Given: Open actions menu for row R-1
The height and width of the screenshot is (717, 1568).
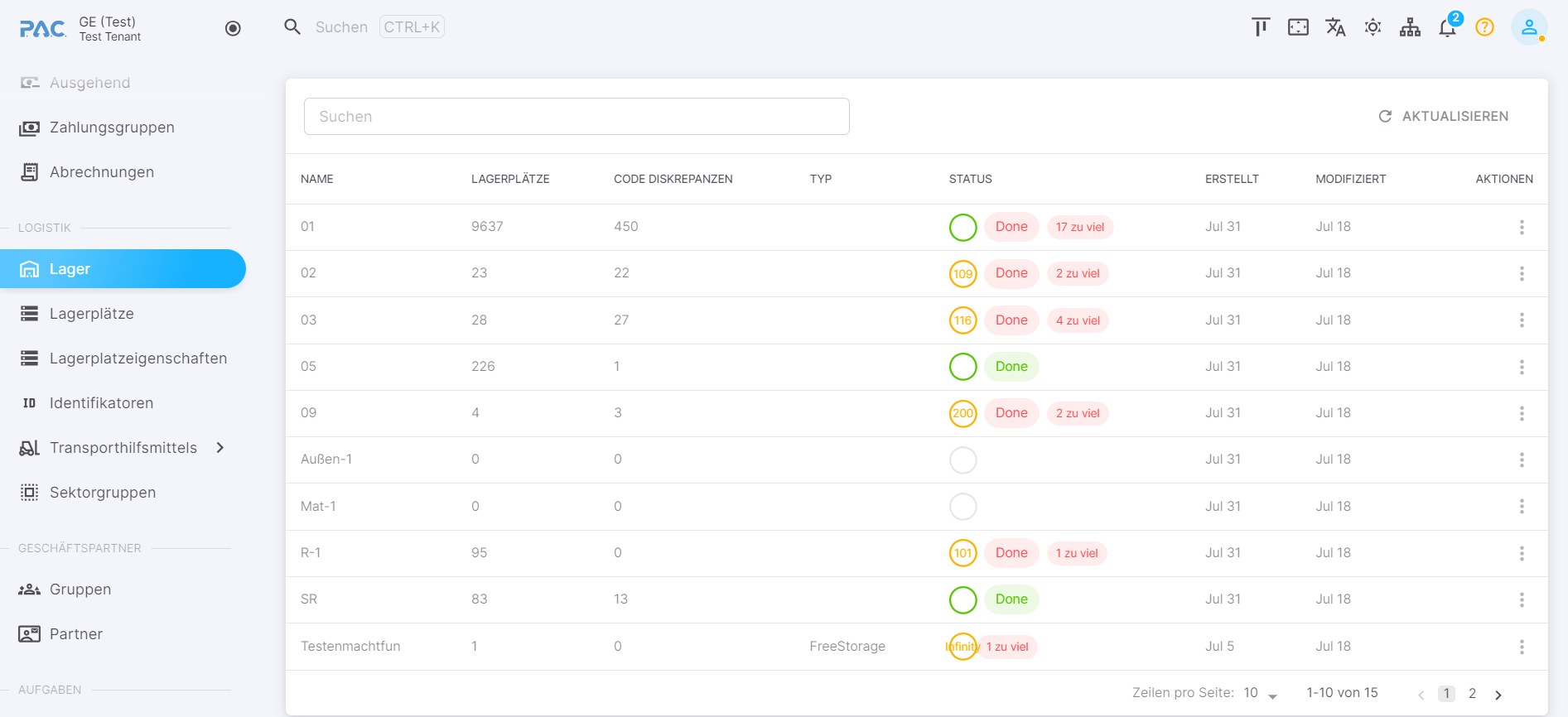Looking at the screenshot, I should pos(1522,553).
